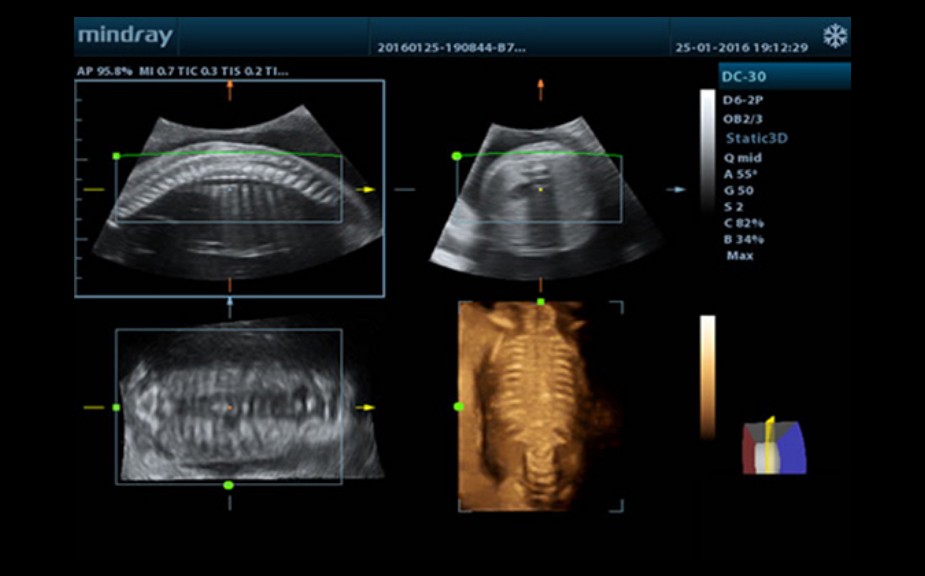Click the 3D volume orientation cube icon

pos(773,446)
